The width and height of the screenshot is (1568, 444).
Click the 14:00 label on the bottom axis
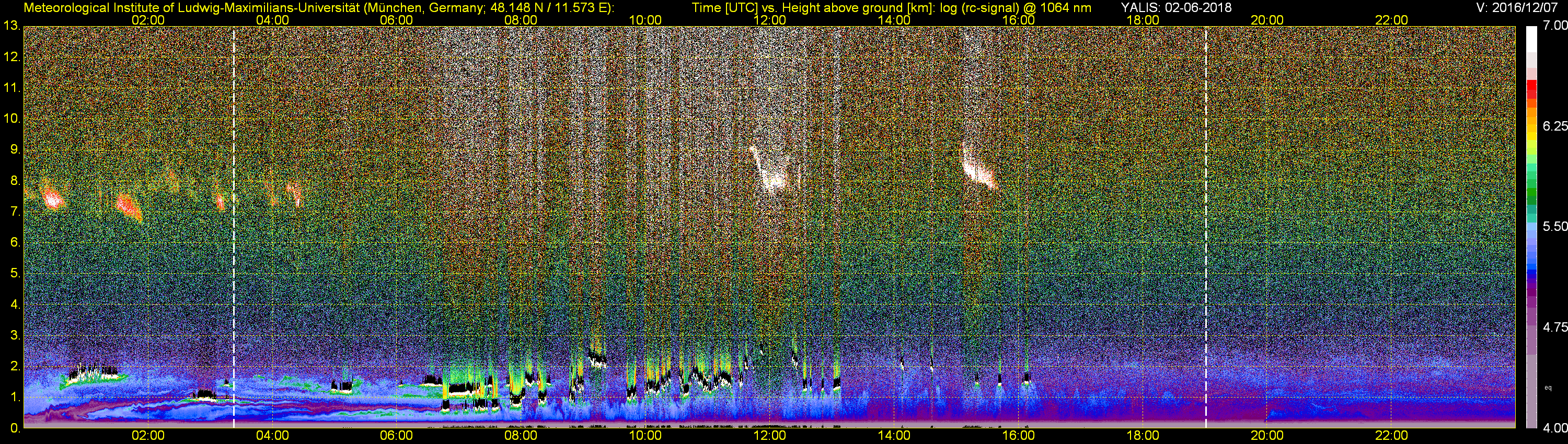coord(894,436)
